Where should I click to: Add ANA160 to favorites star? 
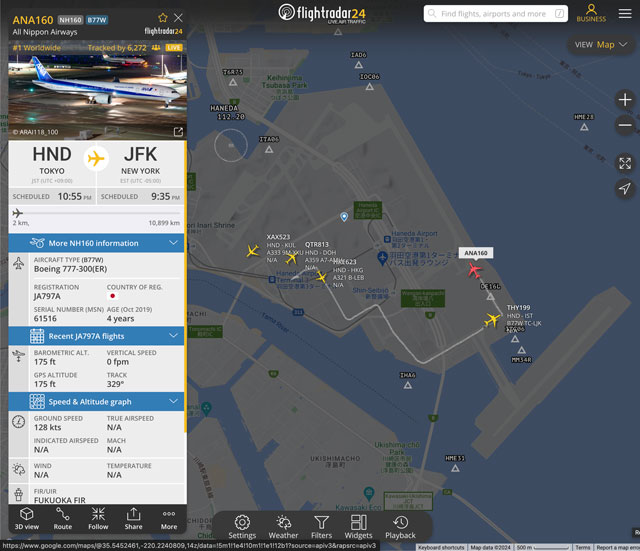pyautogui.click(x=163, y=18)
